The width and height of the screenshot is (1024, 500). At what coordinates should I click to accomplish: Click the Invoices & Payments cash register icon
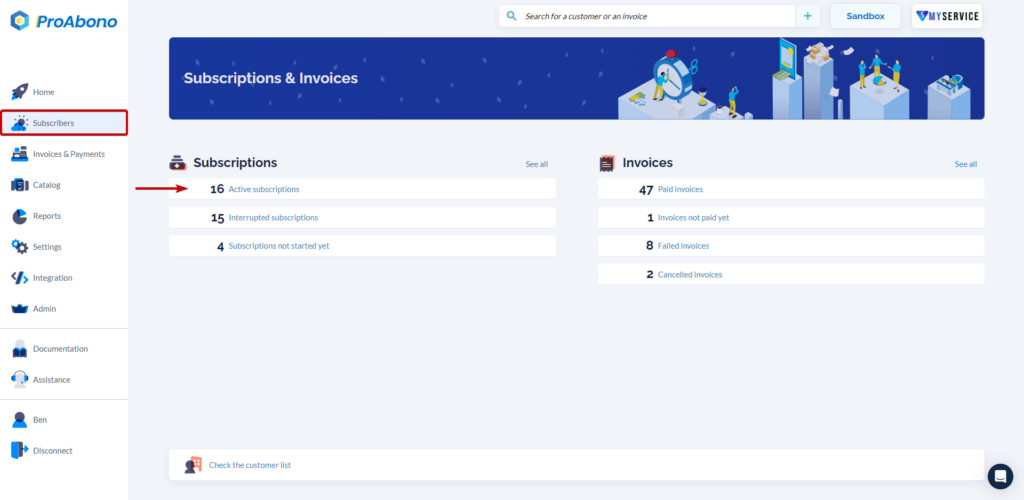pos(20,154)
